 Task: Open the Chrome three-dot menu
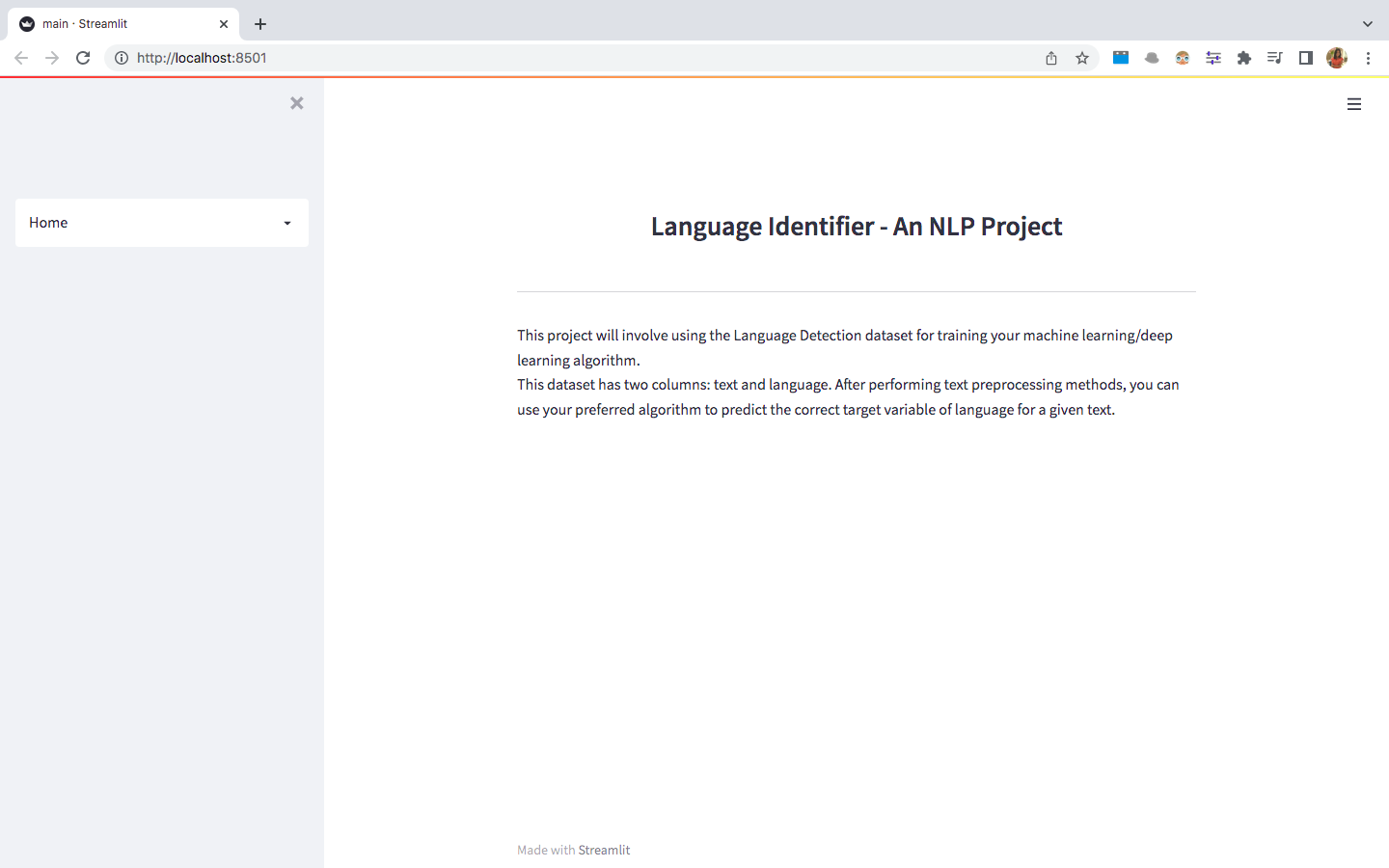[1368, 58]
